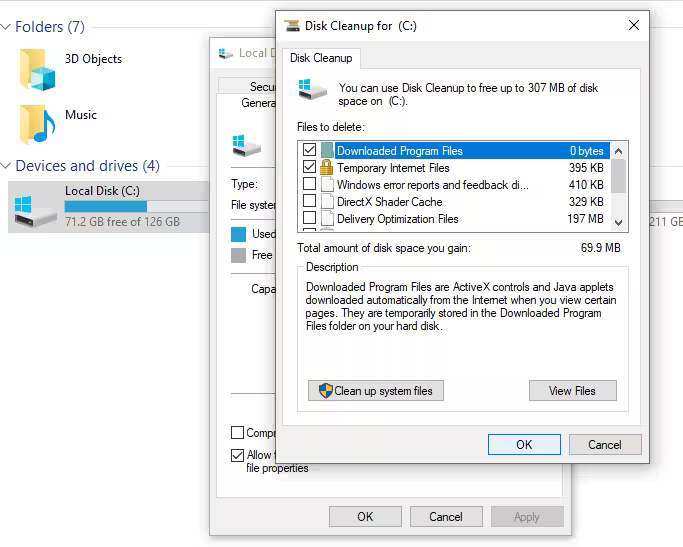
Task: Click the Disk Cleanup title bar icon
Action: (x=292, y=26)
